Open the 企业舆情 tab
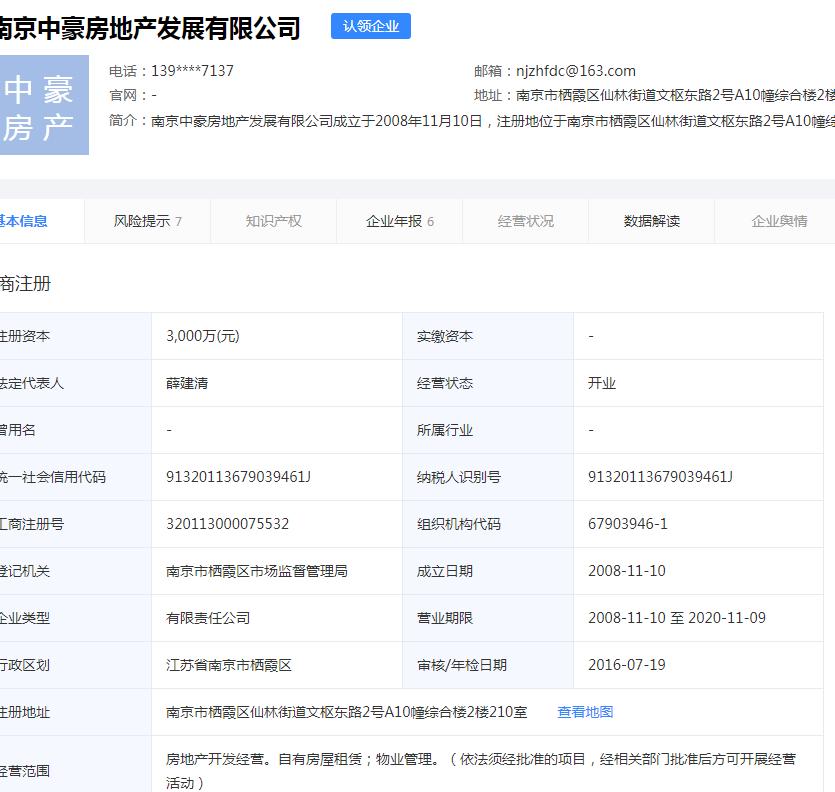Viewport: 835px width, 792px height. tap(779, 221)
